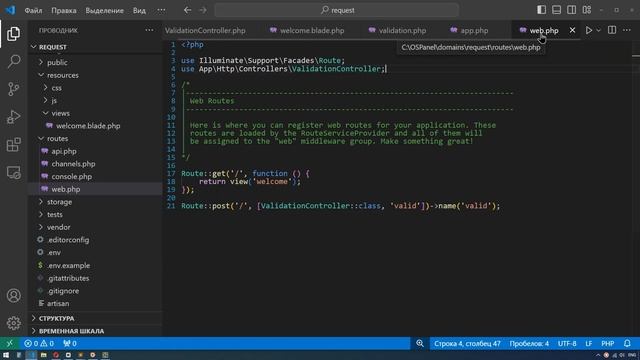The width and height of the screenshot is (640, 360).
Task: Click the VS Code logo icon
Action: tap(10, 10)
